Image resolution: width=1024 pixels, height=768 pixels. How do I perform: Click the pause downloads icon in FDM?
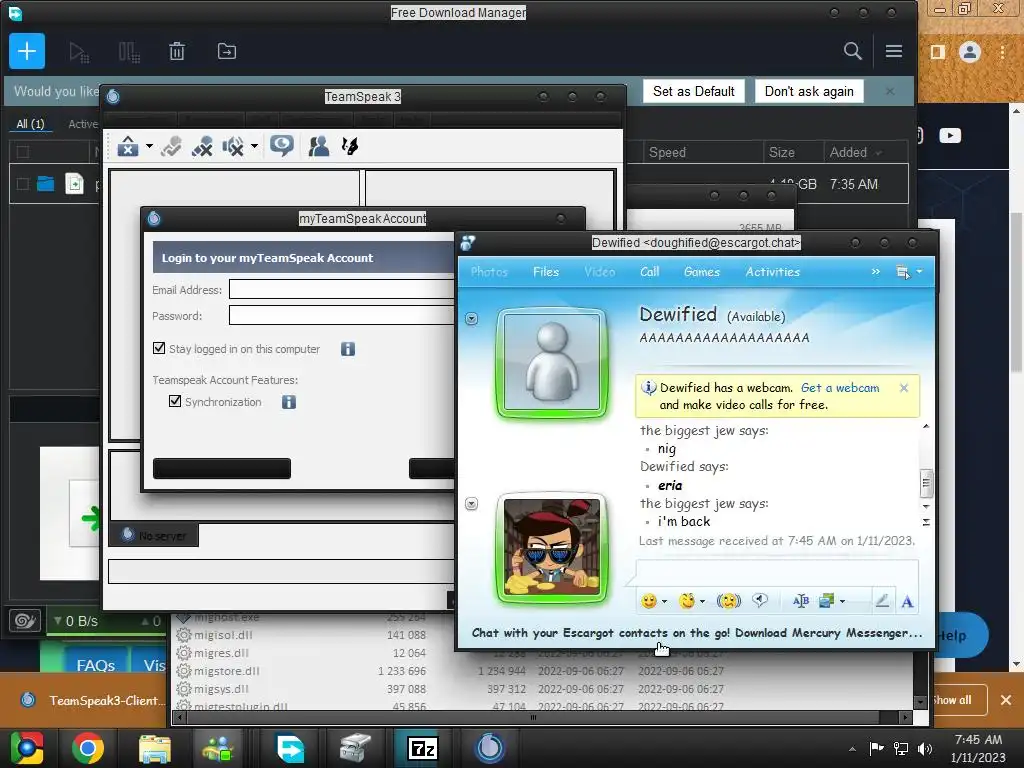[x=129, y=52]
